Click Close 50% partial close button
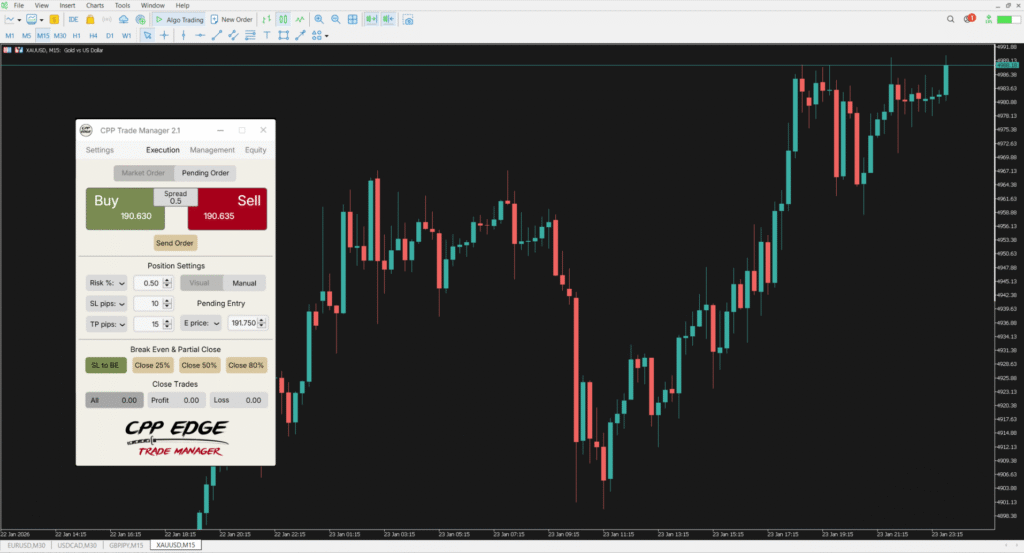This screenshot has width=1024, height=553. coord(199,365)
